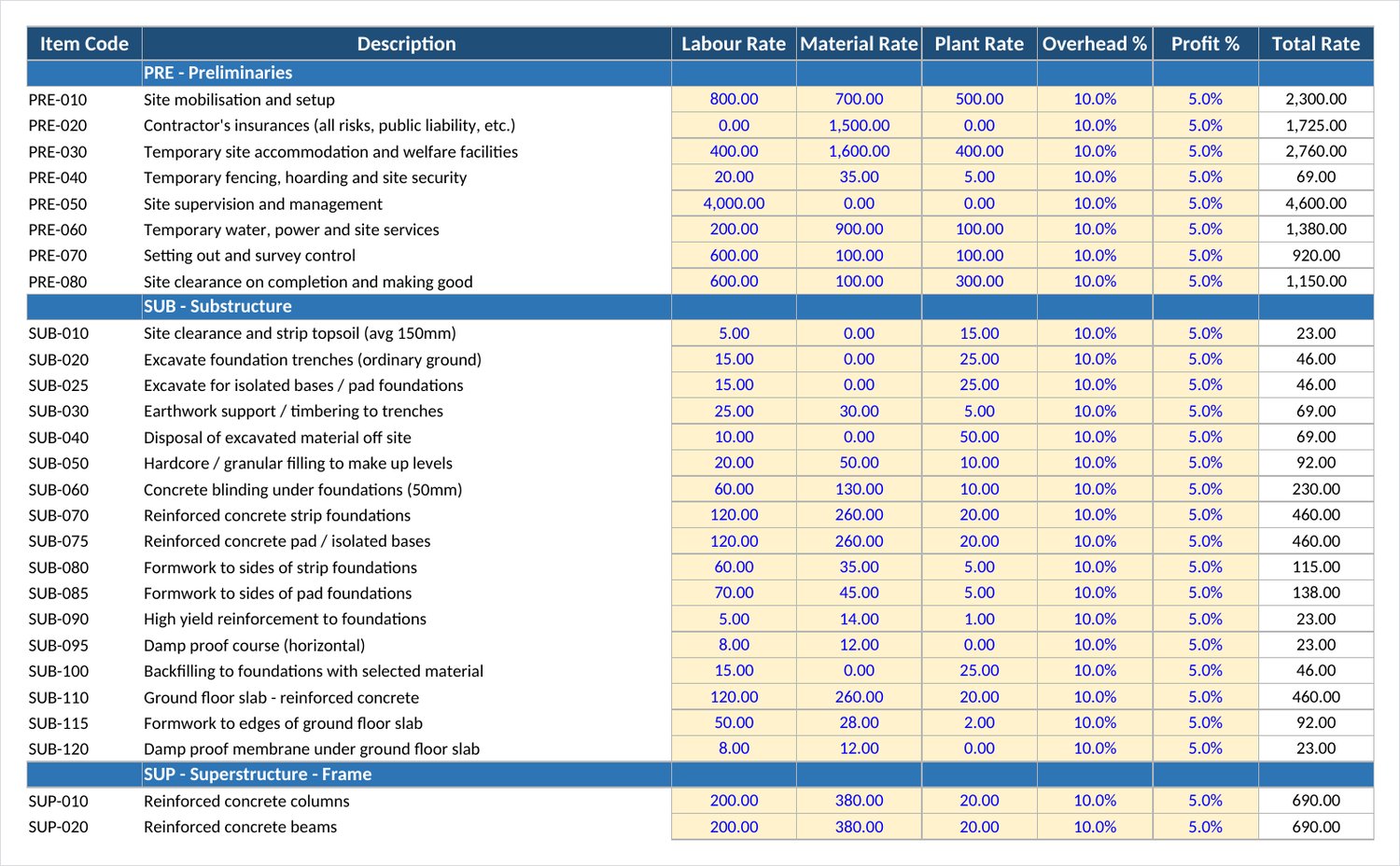Select item code PRE-070
The width and height of the screenshot is (1400, 866).
(x=58, y=256)
